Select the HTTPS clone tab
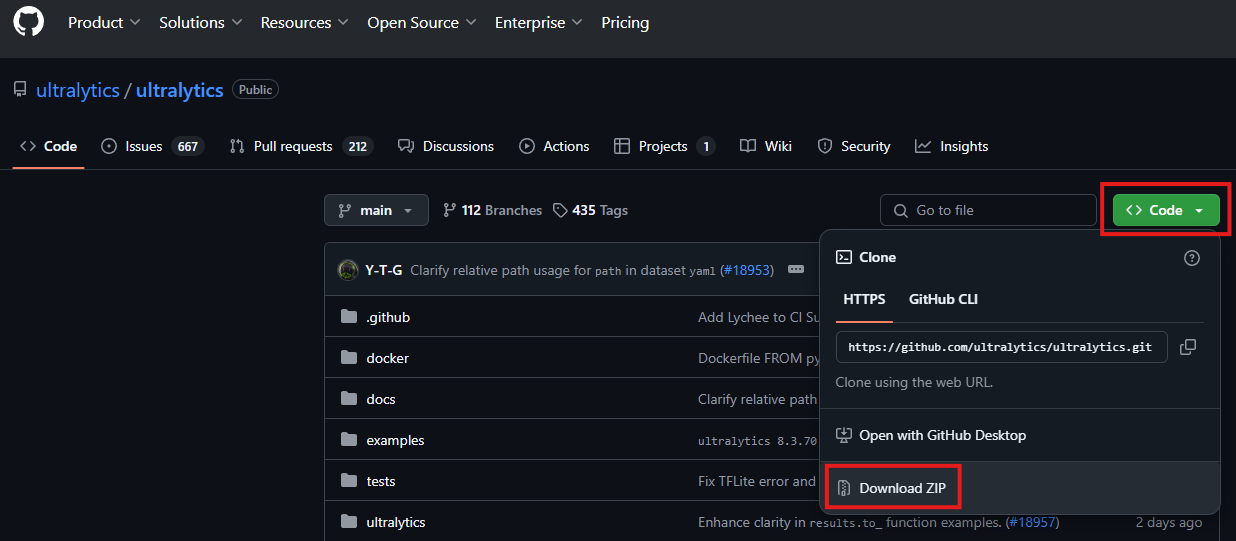Image resolution: width=1236 pixels, height=541 pixels. [864, 299]
